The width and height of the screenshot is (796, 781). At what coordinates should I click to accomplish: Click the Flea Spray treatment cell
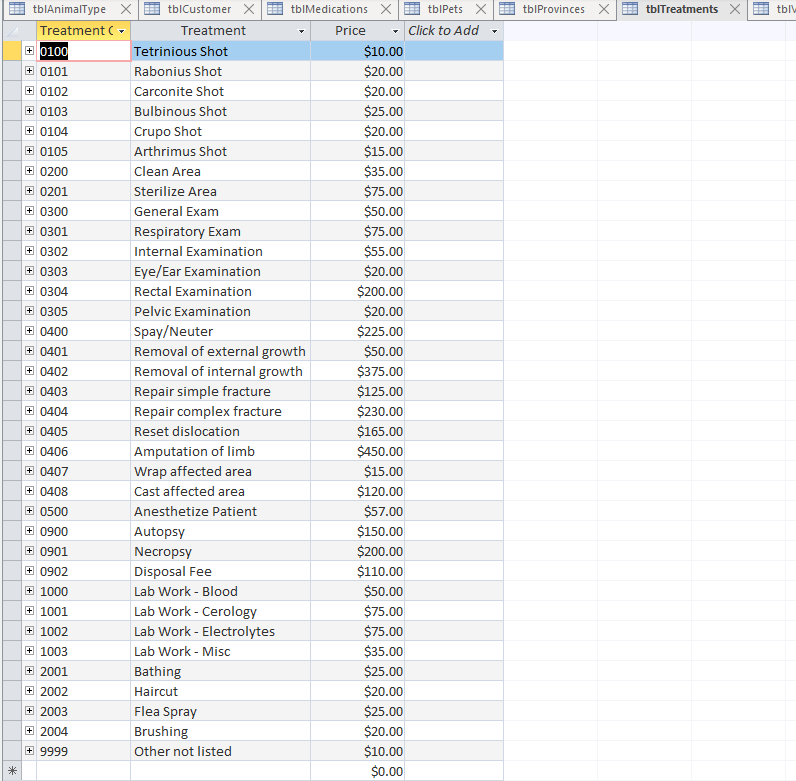coord(220,711)
